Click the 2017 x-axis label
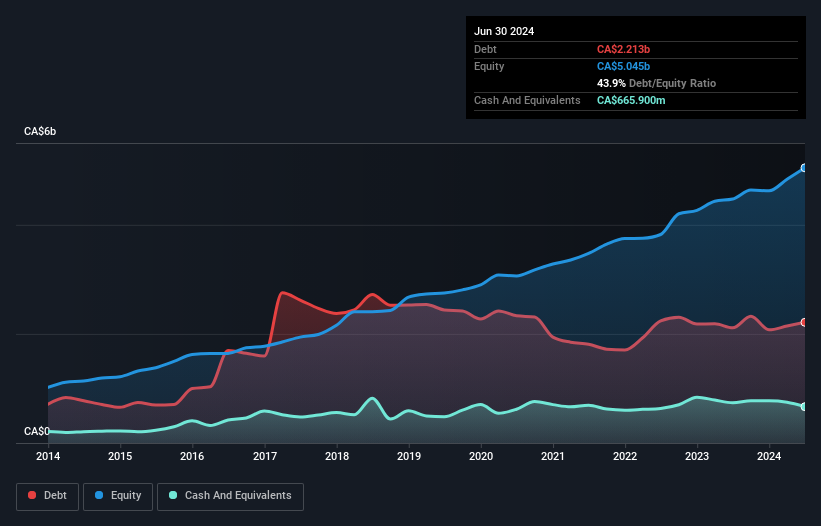This screenshot has height=526, width=821. pos(265,456)
